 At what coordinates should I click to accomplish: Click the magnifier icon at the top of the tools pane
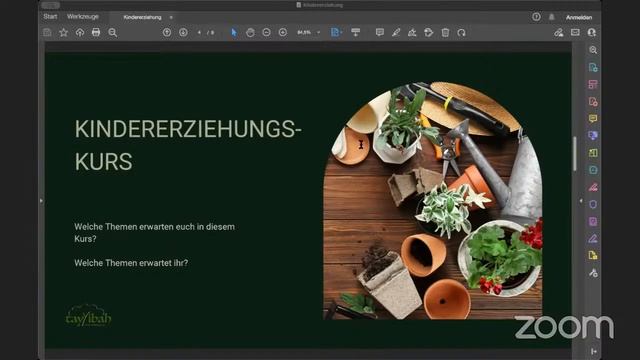click(x=593, y=50)
